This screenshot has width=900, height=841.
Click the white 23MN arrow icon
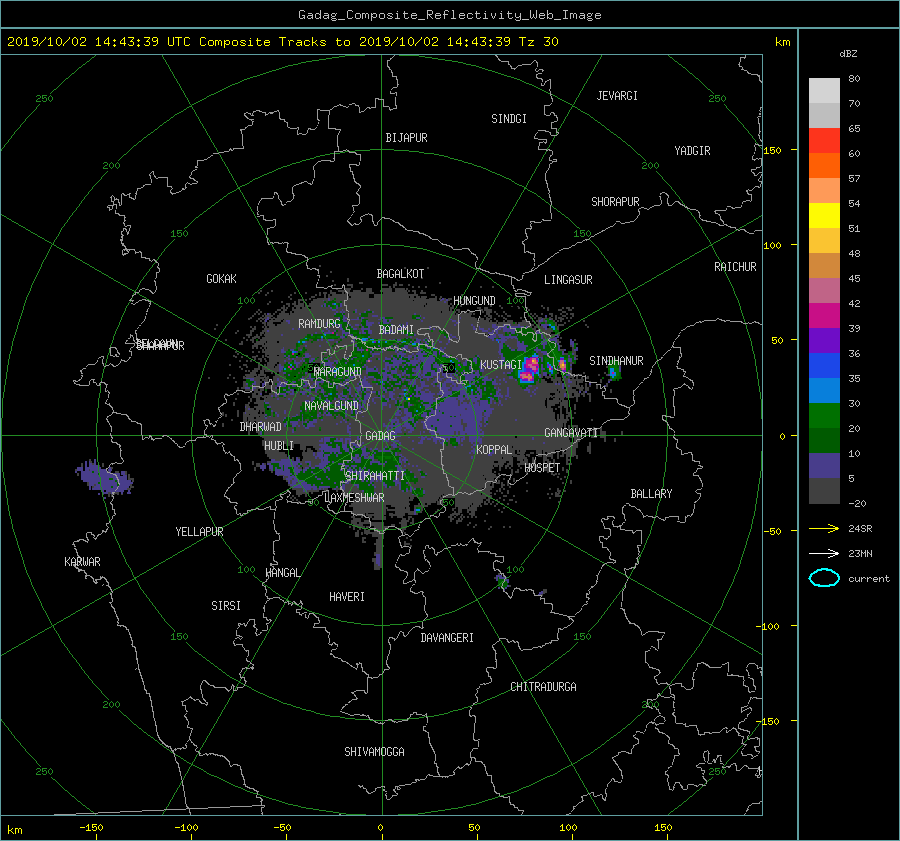(x=824, y=553)
